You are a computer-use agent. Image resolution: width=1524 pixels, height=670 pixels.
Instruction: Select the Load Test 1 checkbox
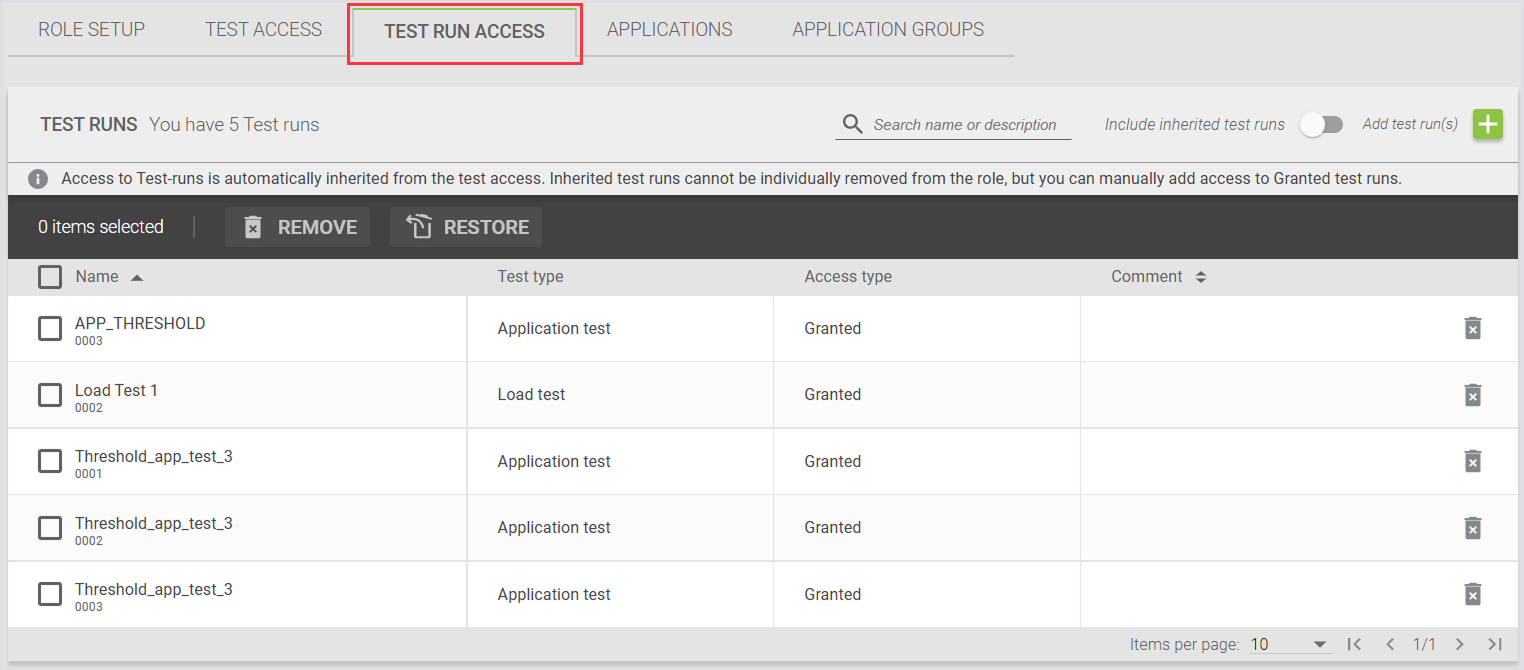(x=50, y=395)
